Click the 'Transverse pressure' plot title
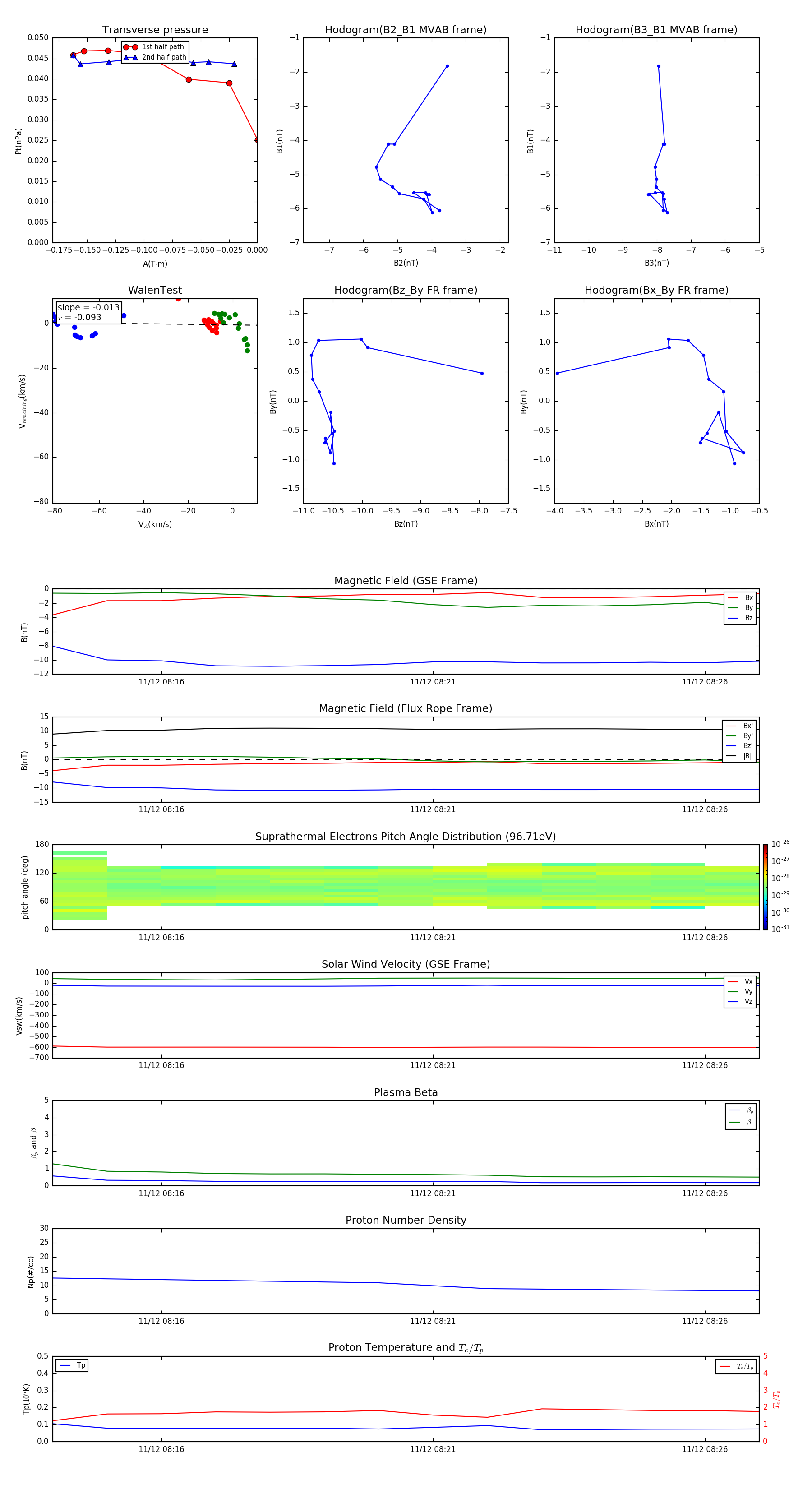The height and width of the screenshot is (1489, 812). [x=155, y=30]
